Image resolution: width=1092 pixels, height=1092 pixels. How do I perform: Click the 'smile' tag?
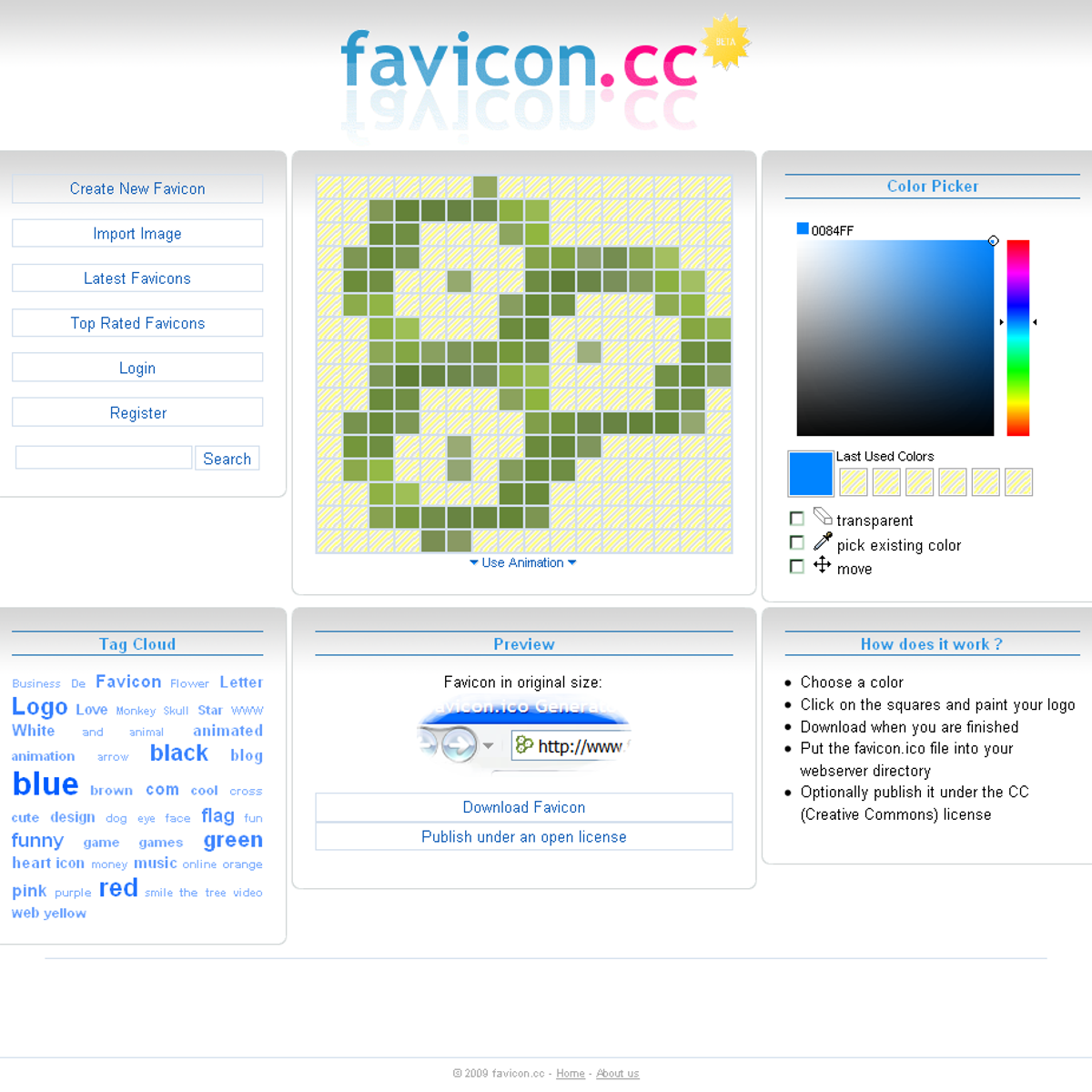[x=158, y=893]
